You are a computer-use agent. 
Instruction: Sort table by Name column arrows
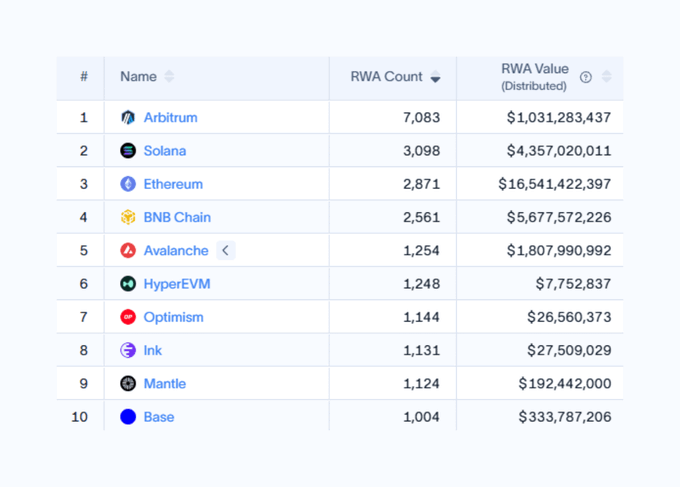[170, 77]
